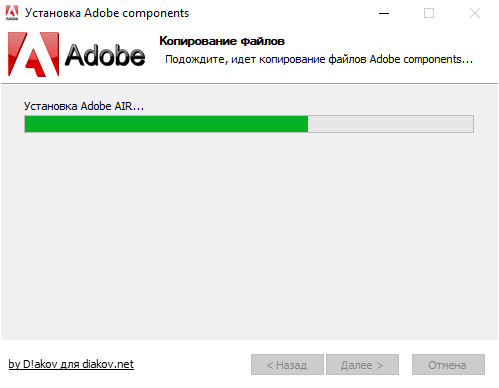Viewport: 499px width, 388px height.
Task: Click the empty grey area below progress bar
Action: 249,233
